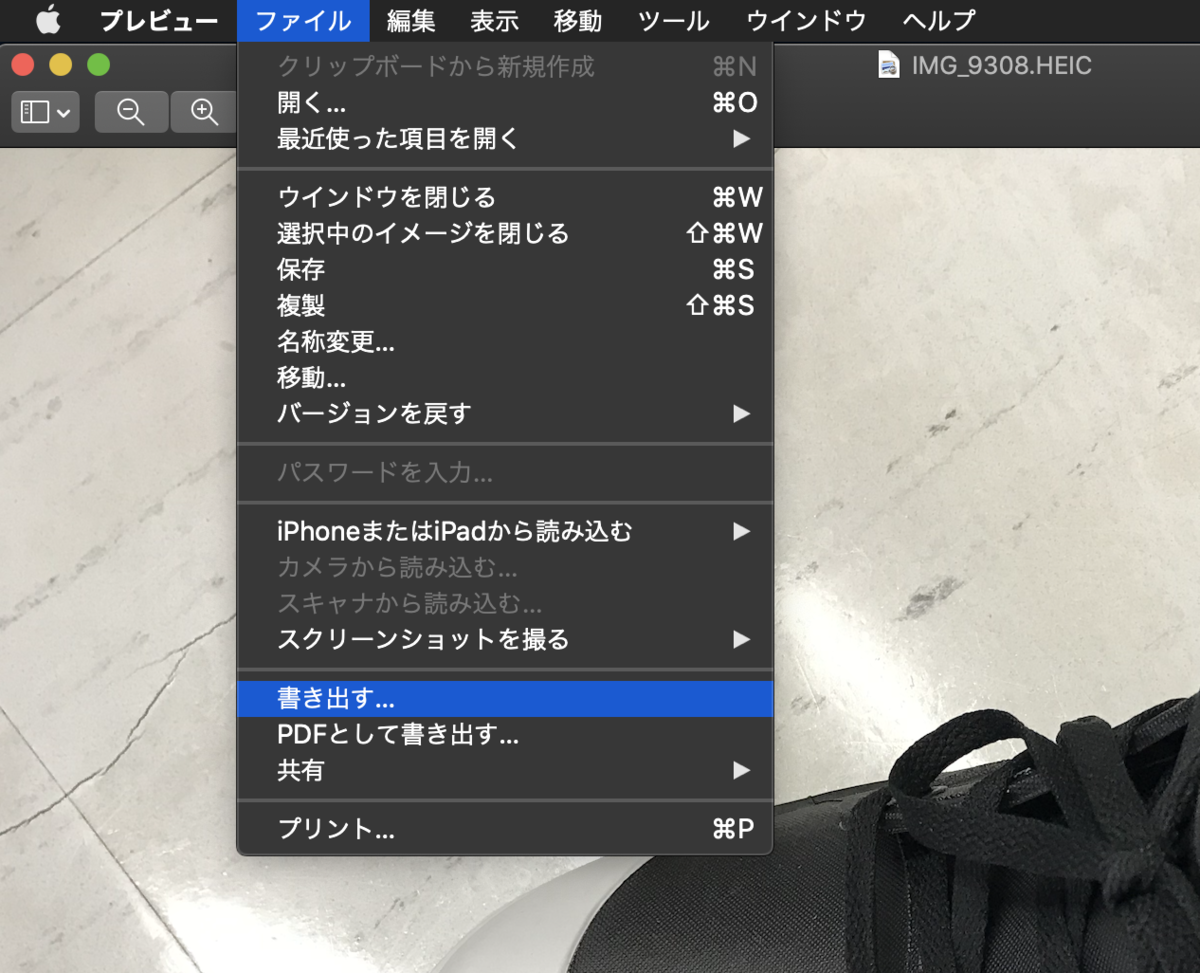Open the 共有 submenu
1200x973 pixels.
pos(307,771)
